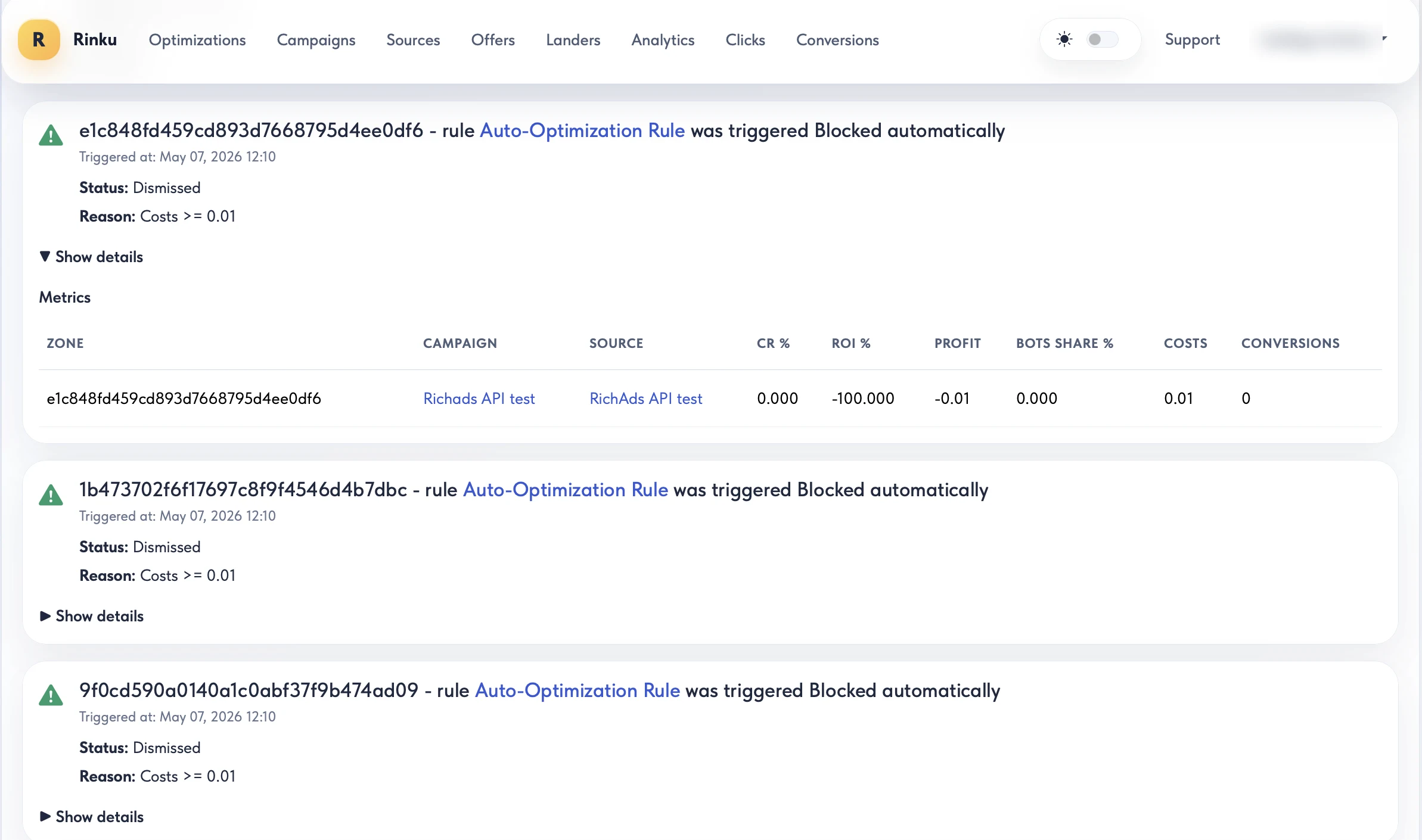
Task: Go to Clicks page
Action: [745, 40]
